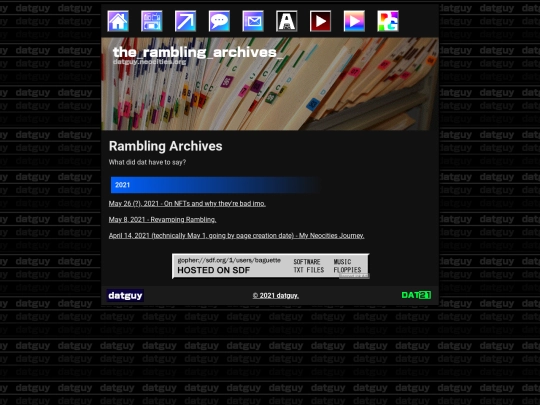Open the NFTs May 26 post
This screenshot has height=405, width=540.
pyautogui.click(x=187, y=204)
